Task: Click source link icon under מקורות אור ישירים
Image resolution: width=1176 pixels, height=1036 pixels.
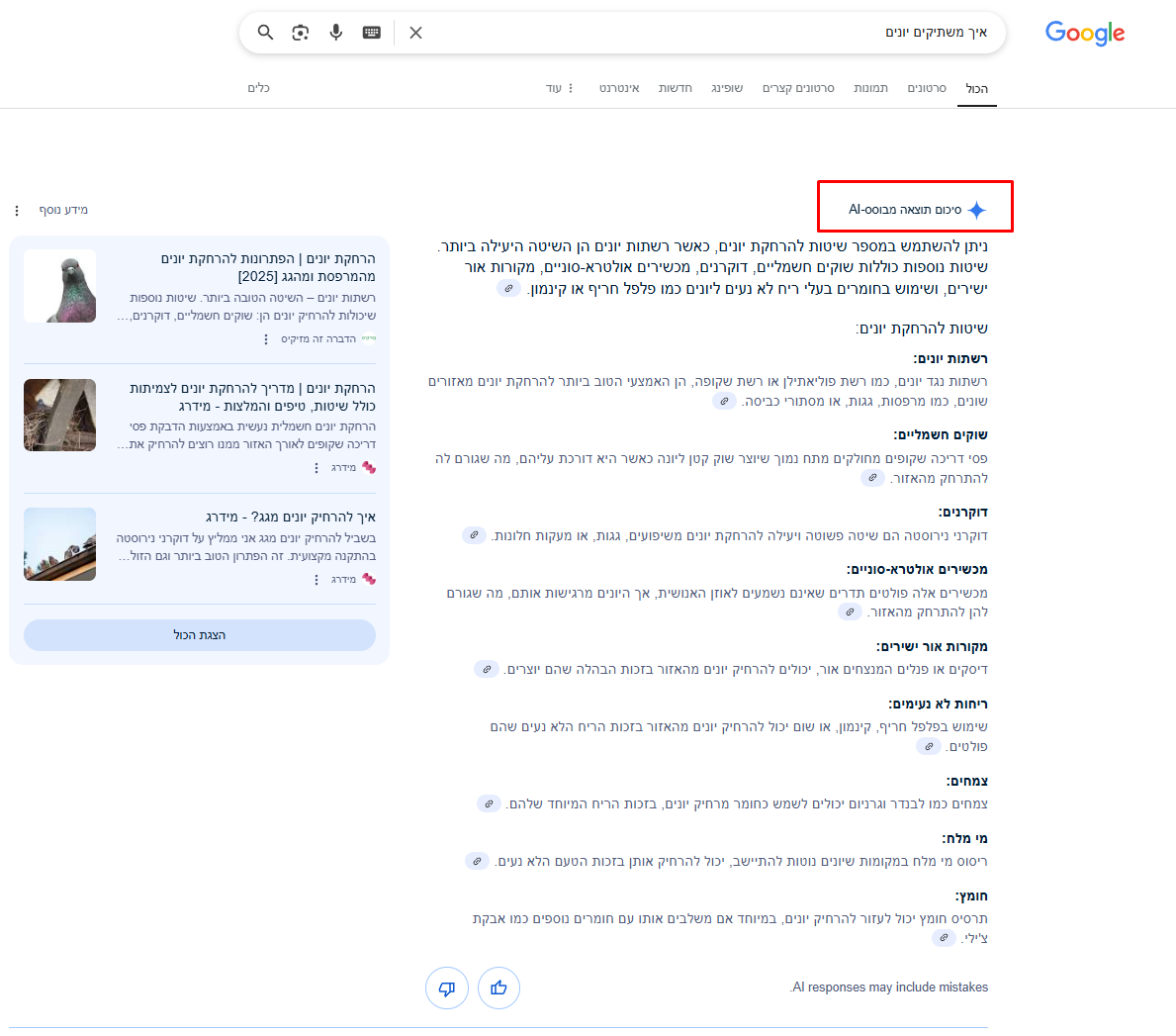Action: pos(486,669)
